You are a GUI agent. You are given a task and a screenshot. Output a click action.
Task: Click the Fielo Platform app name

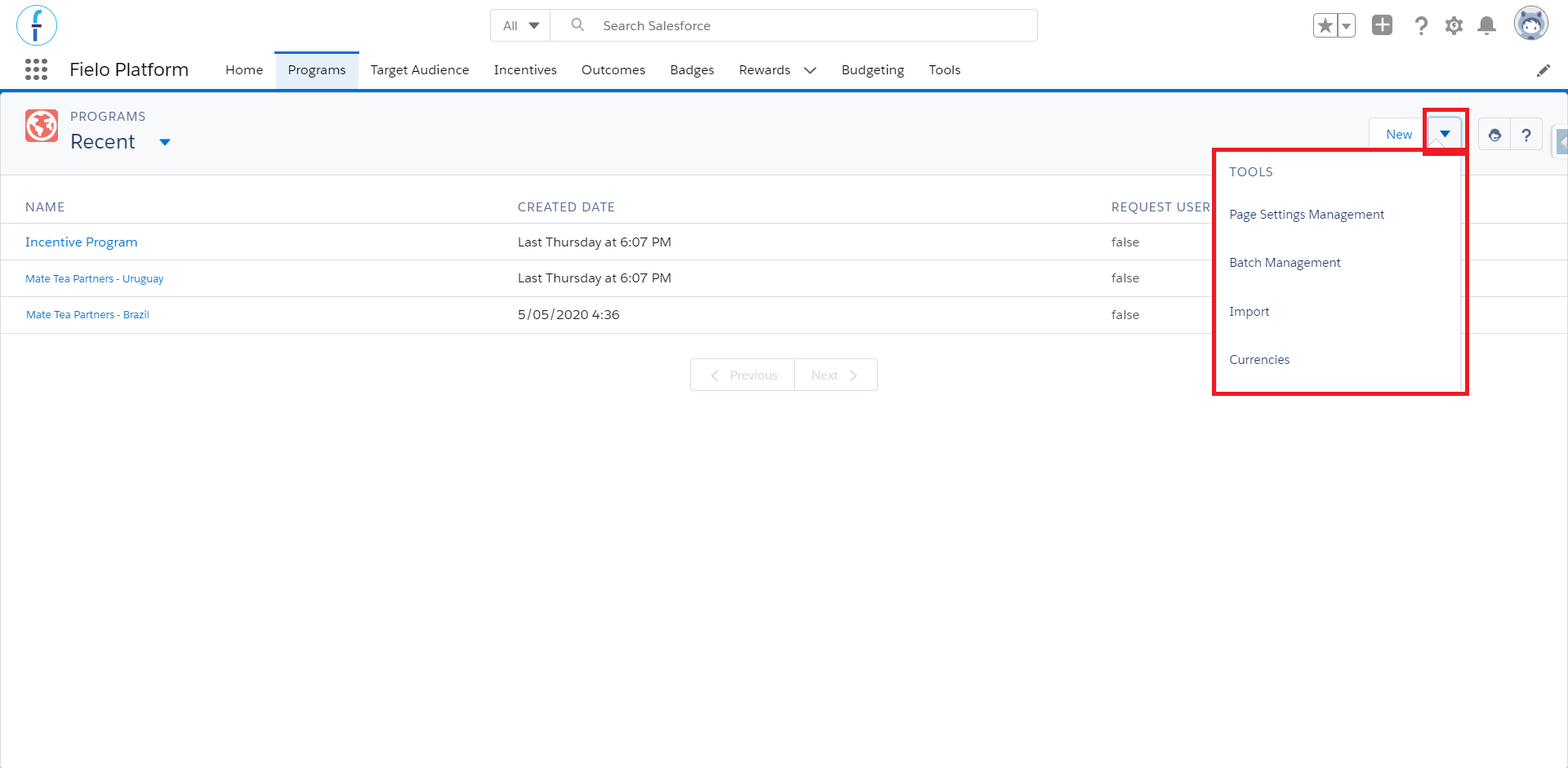pos(129,70)
